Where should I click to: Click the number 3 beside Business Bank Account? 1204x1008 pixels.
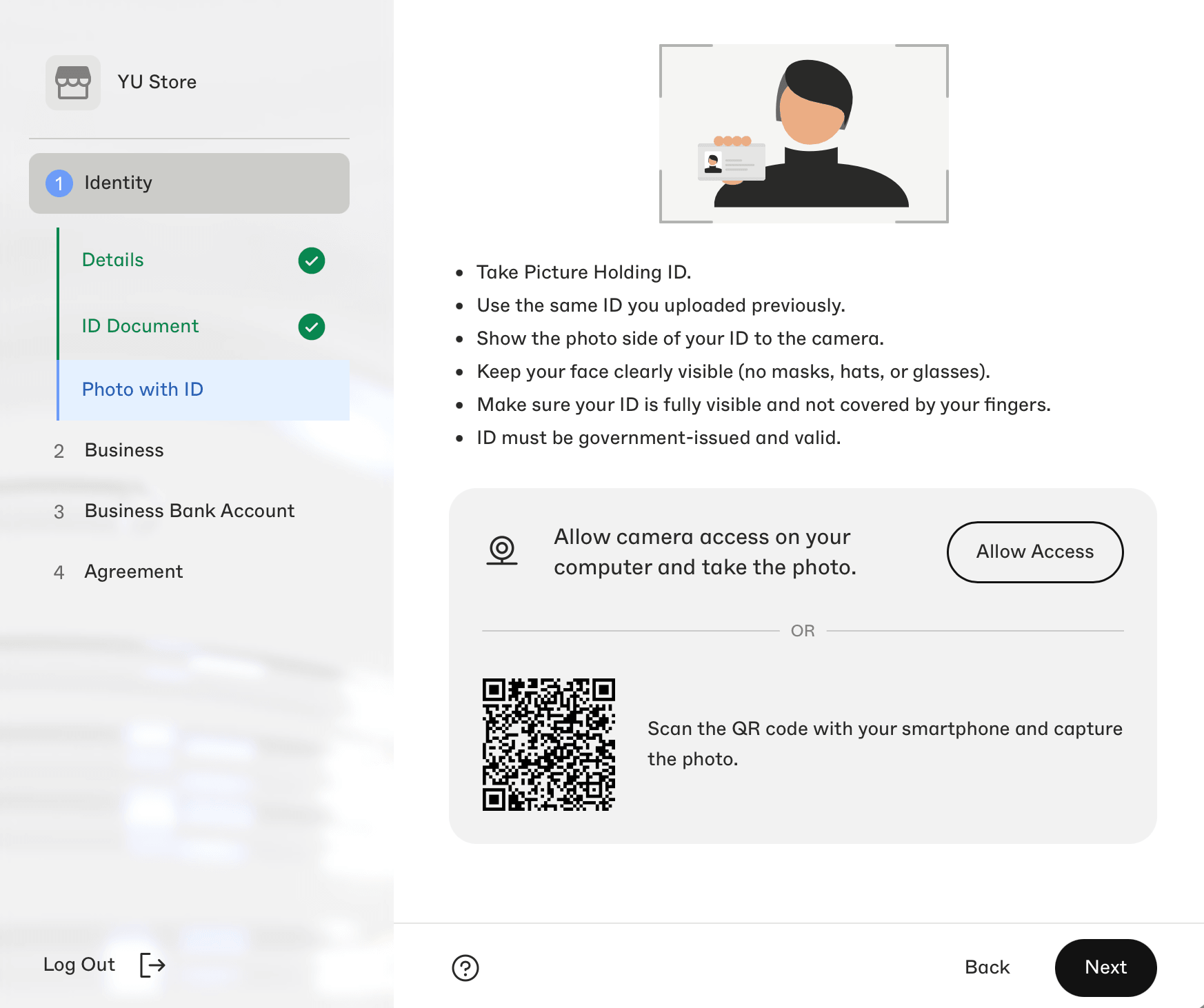[59, 512]
